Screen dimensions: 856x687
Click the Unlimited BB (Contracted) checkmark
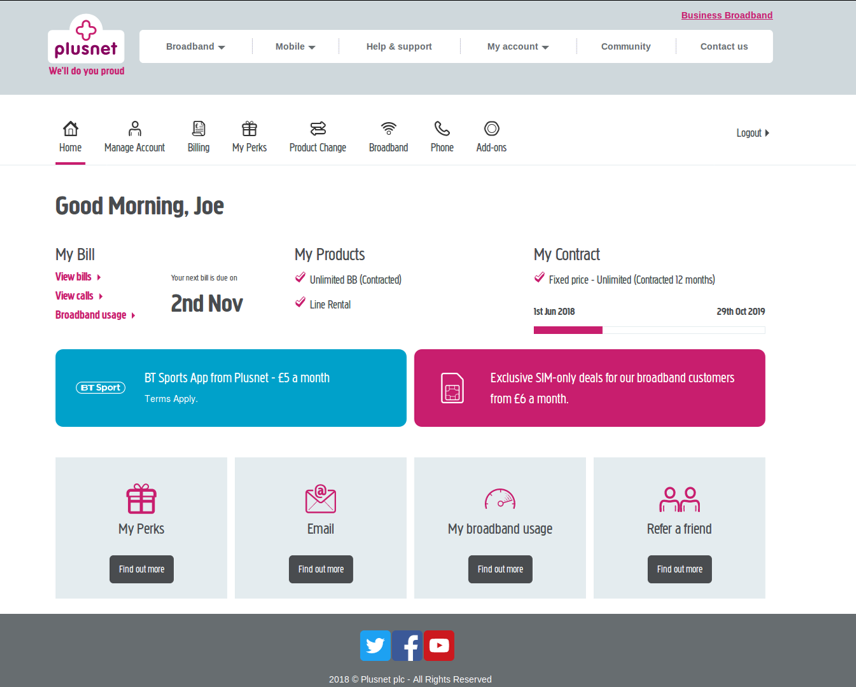[300, 278]
